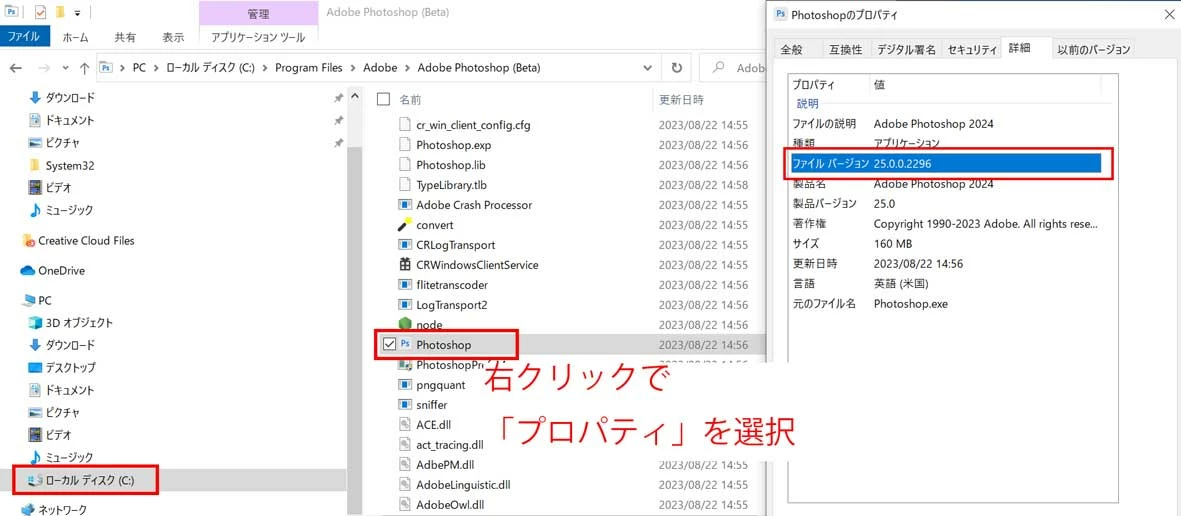The height and width of the screenshot is (516, 1181).
Task: Select the green node icon
Action: click(x=405, y=325)
